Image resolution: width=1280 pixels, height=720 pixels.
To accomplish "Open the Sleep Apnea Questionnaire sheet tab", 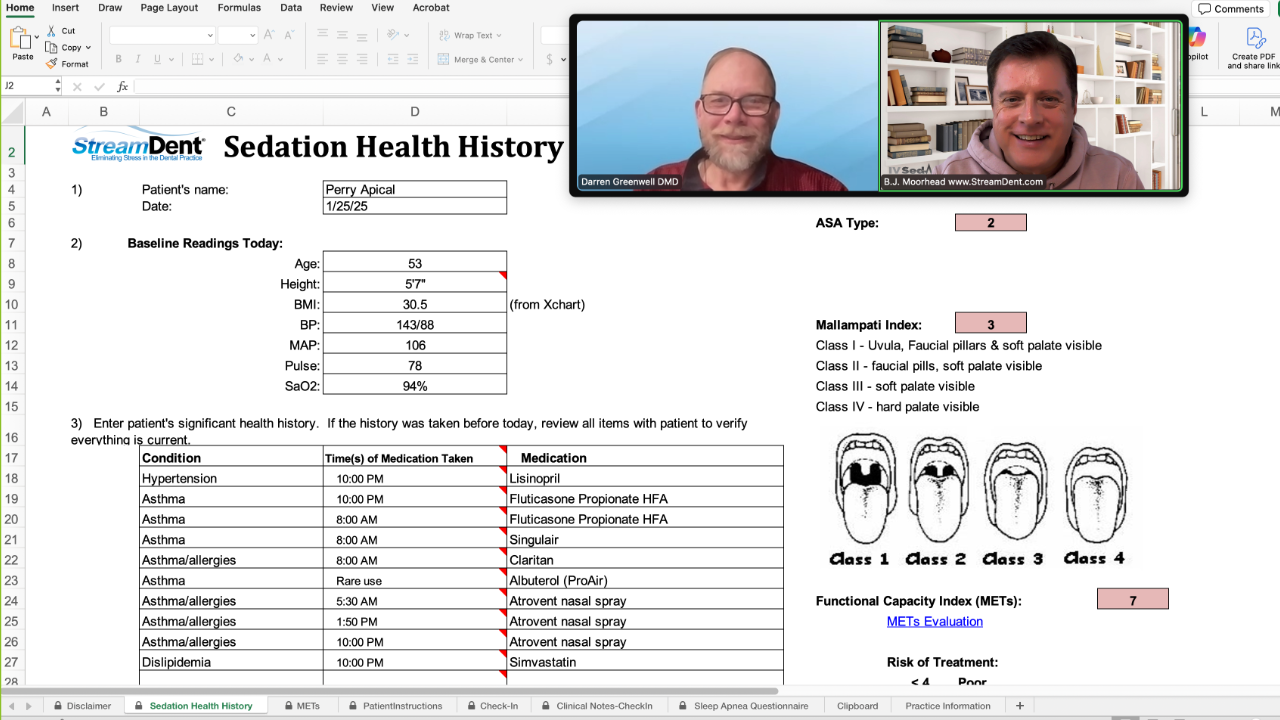I will 743,706.
